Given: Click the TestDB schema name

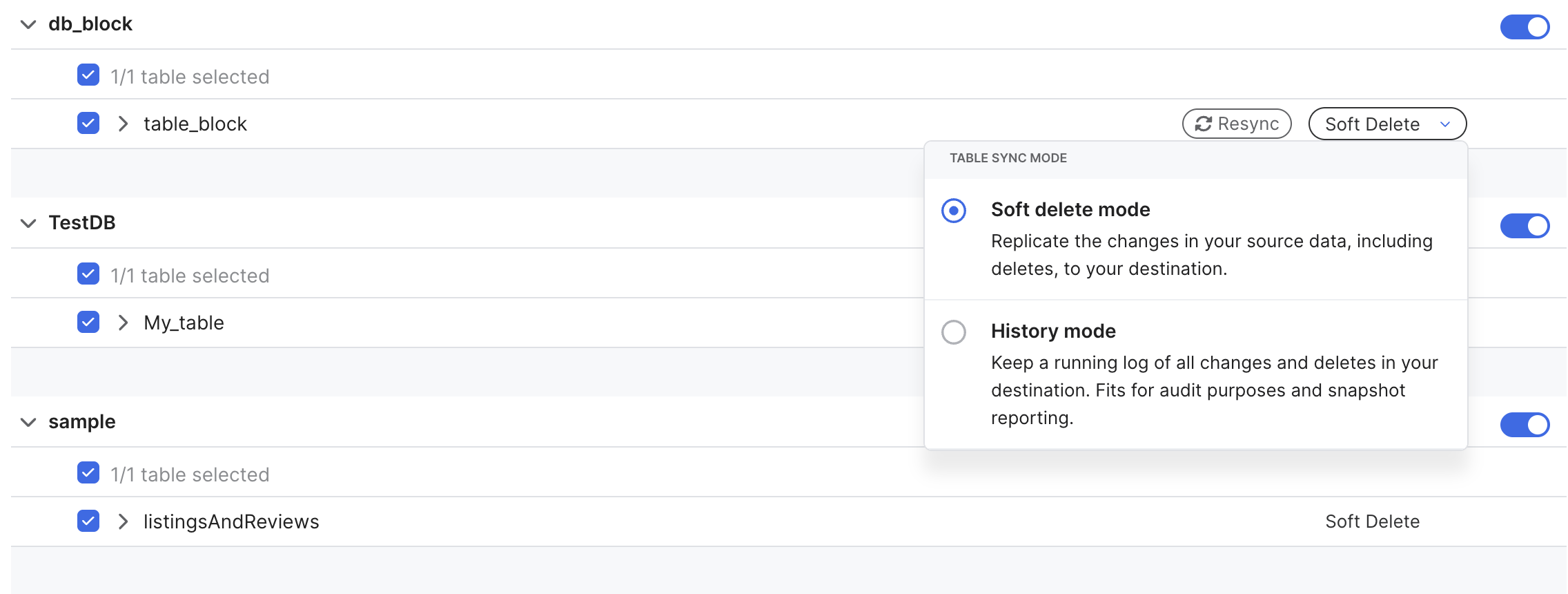Looking at the screenshot, I should coord(82,223).
